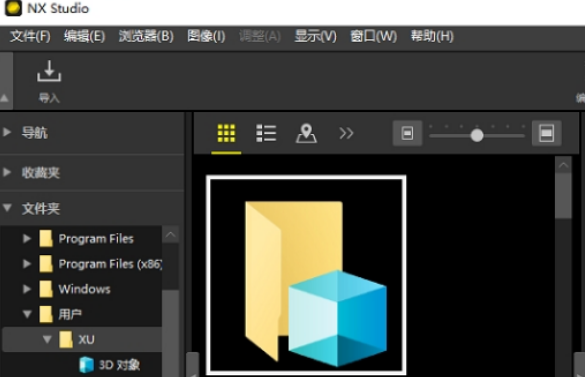Viewport: 585px width, 377px height.
Task: Click the 3D objects folder thumbnail
Action: (306, 275)
